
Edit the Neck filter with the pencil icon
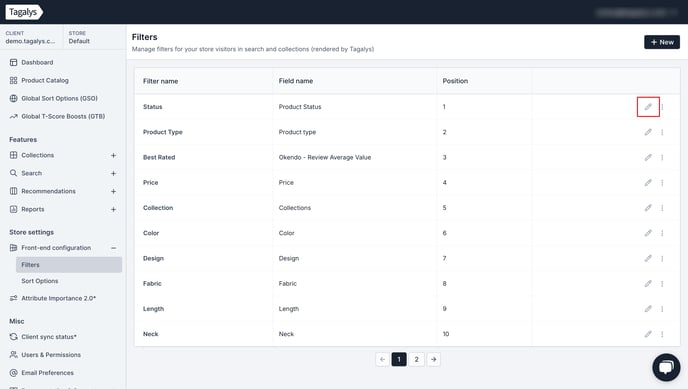(648, 334)
